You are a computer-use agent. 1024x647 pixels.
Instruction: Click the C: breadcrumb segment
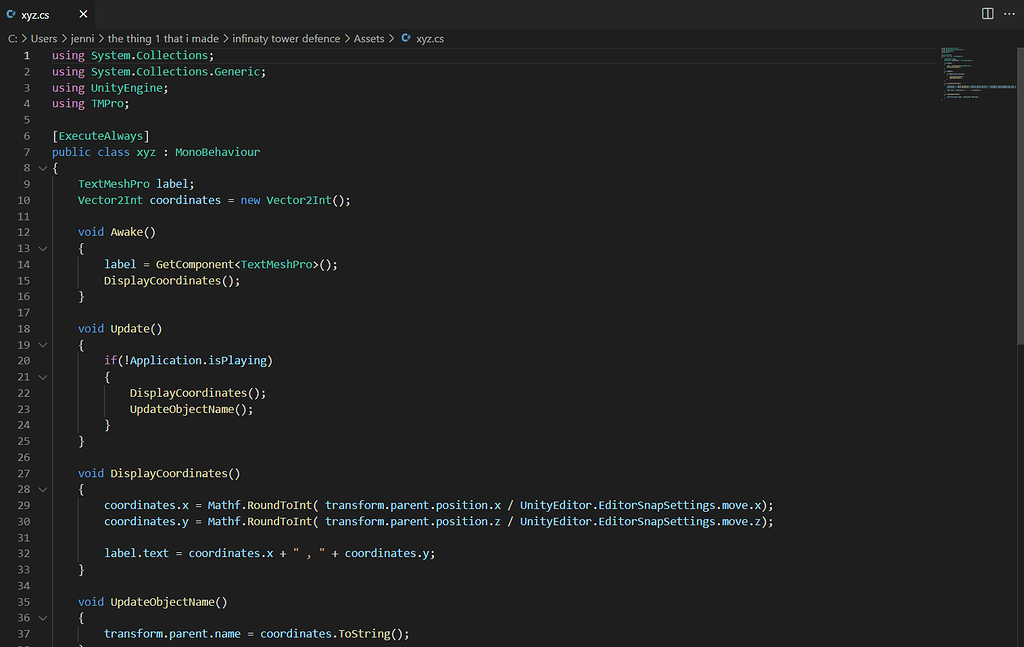point(12,39)
